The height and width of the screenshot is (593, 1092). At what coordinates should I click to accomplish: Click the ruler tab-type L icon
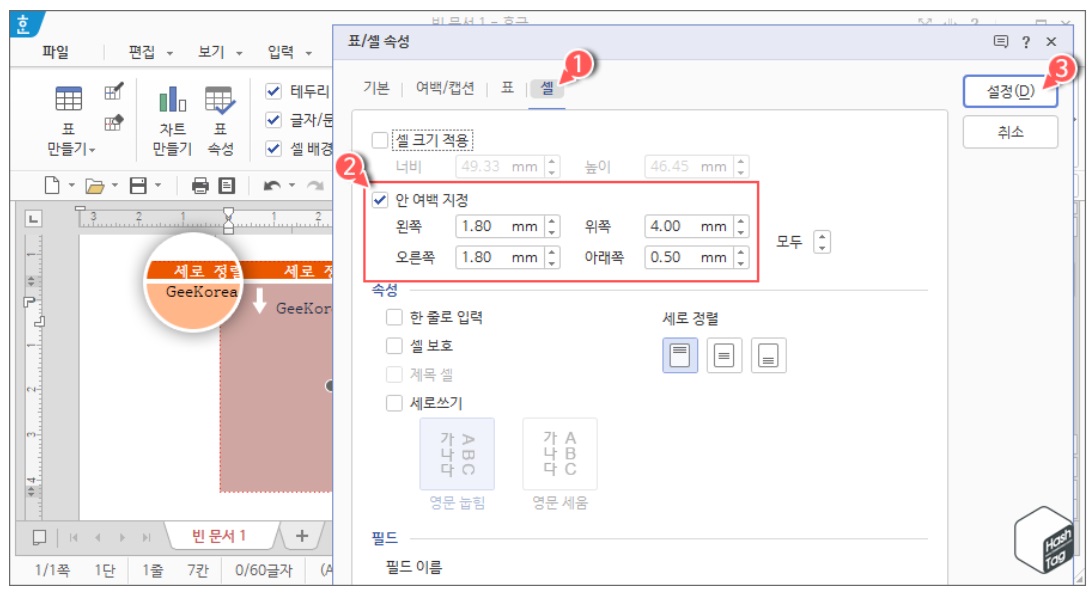33,219
